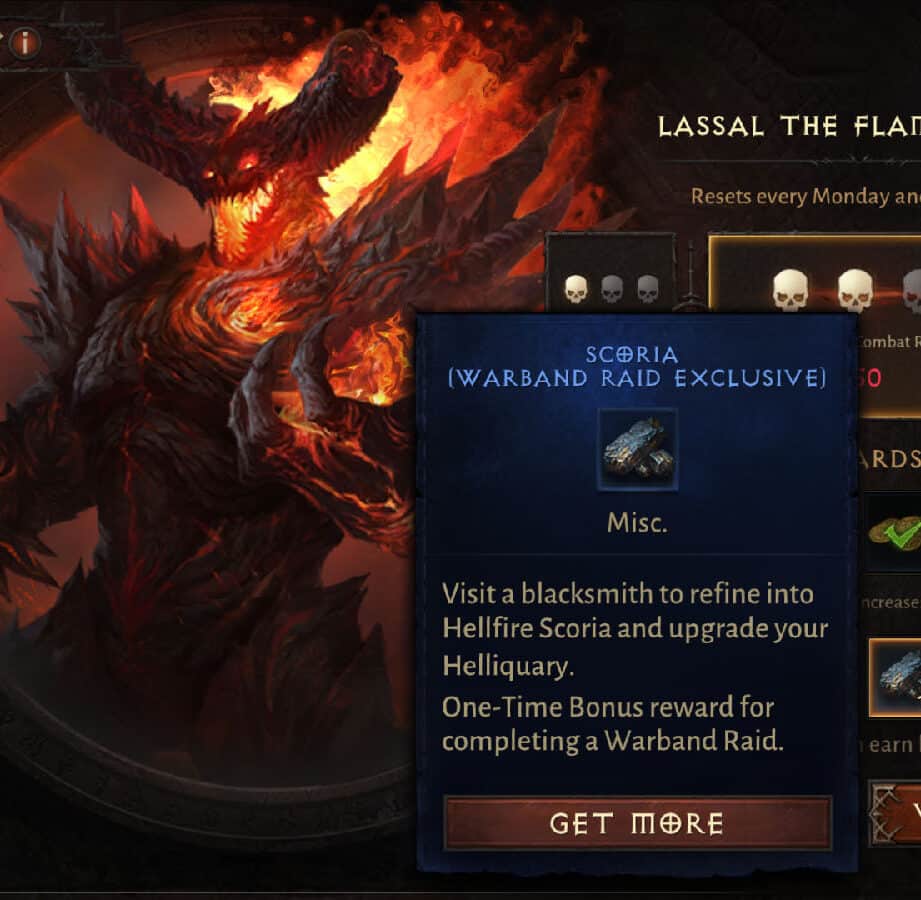Click the red ornate button below rewards

point(895,813)
